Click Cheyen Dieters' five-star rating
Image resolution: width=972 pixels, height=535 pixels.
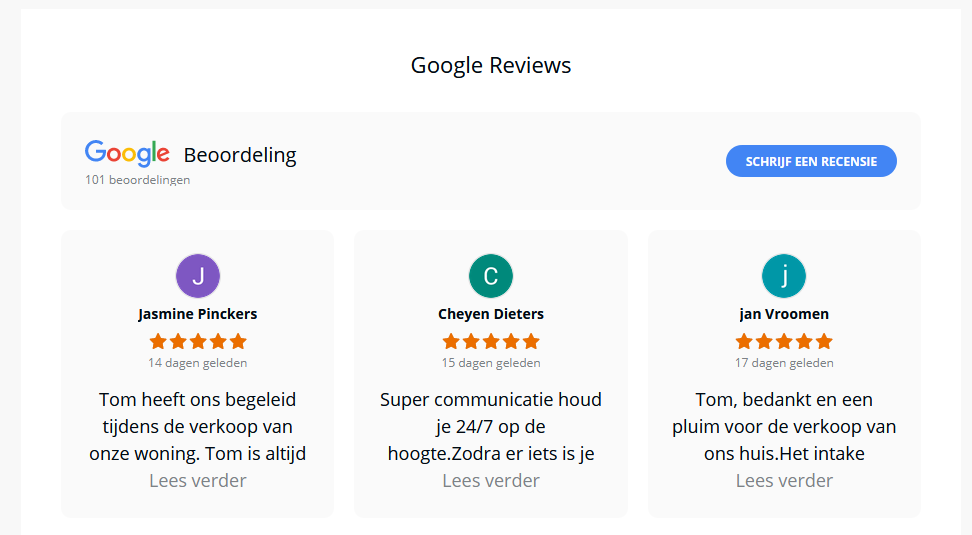(x=491, y=342)
